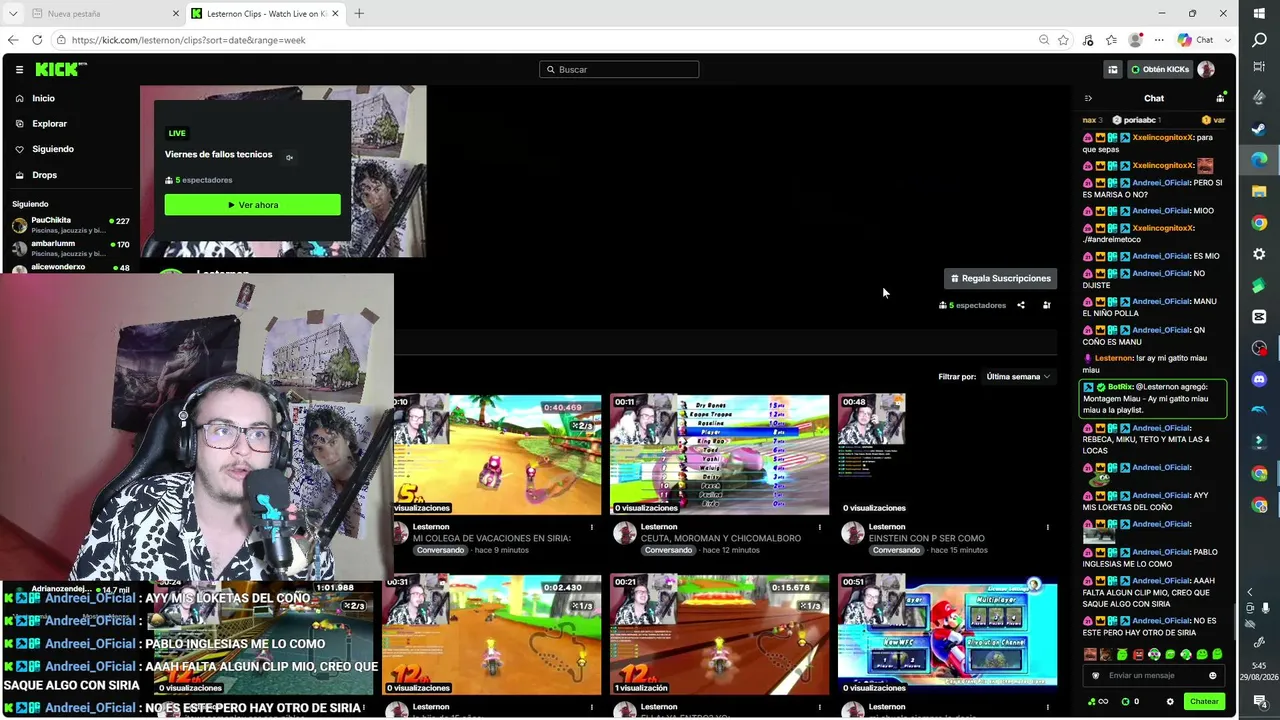The width and height of the screenshot is (1280, 720).
Task: Play the EINSTEIN CON P SER COMO thumbnail
Action: [x=948, y=454]
